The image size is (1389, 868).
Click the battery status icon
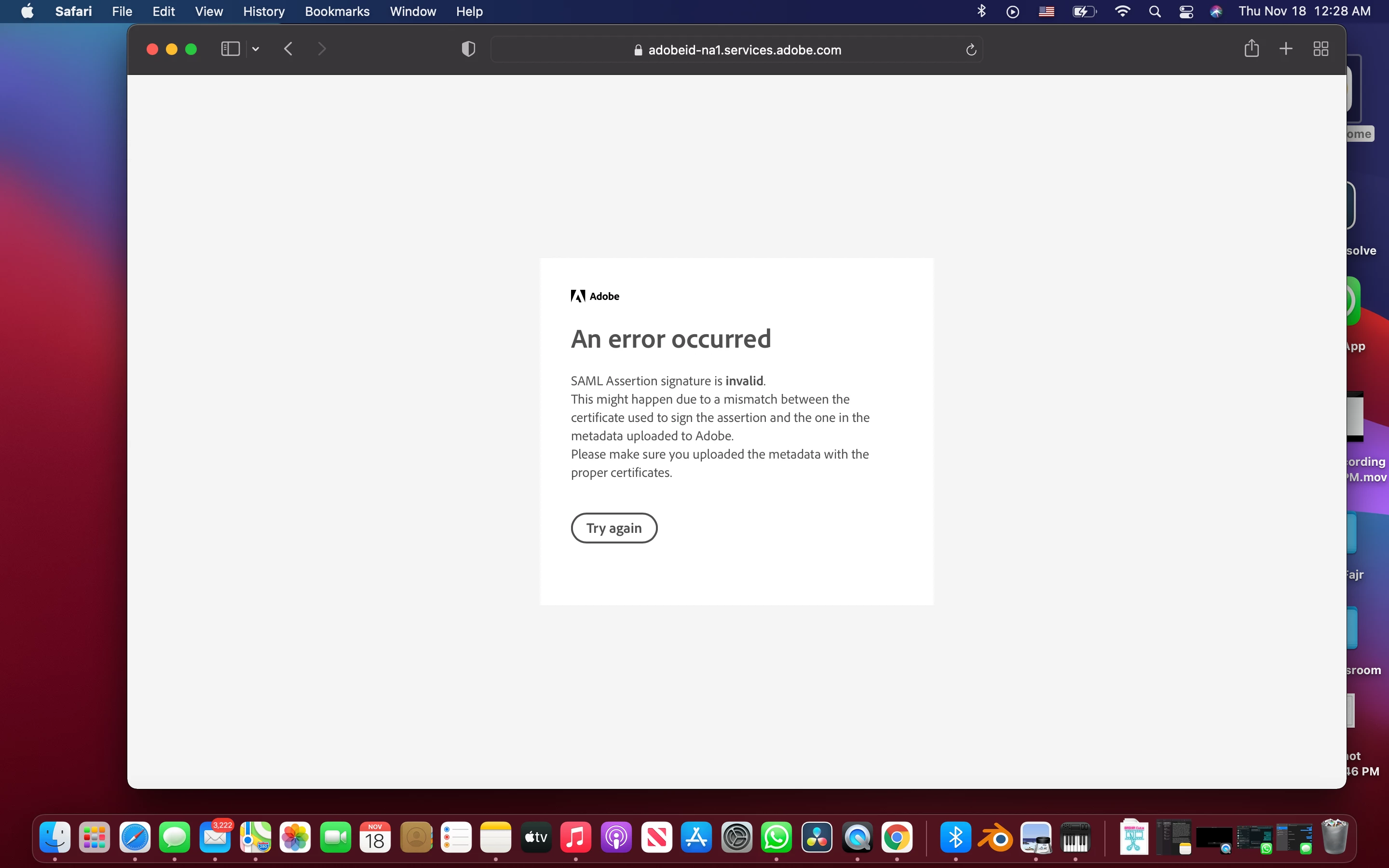(1084, 12)
